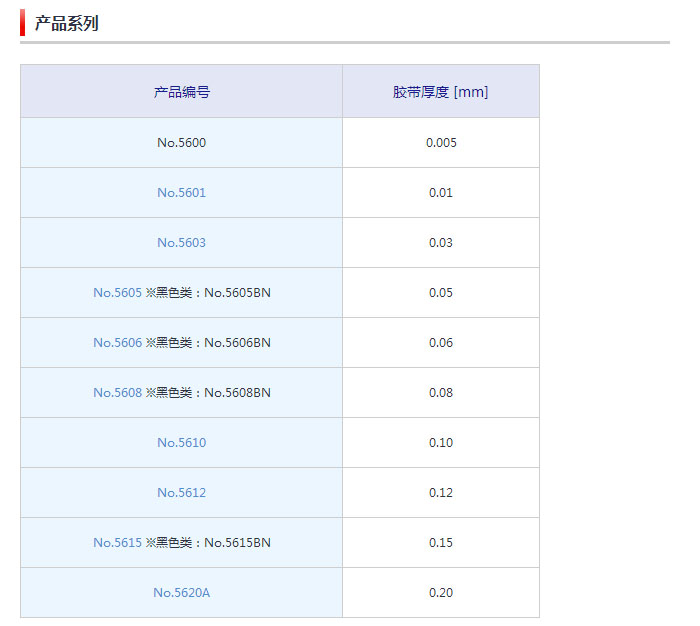Visit the No.5620A product link
The width and height of the screenshot is (700, 626).
click(181, 592)
